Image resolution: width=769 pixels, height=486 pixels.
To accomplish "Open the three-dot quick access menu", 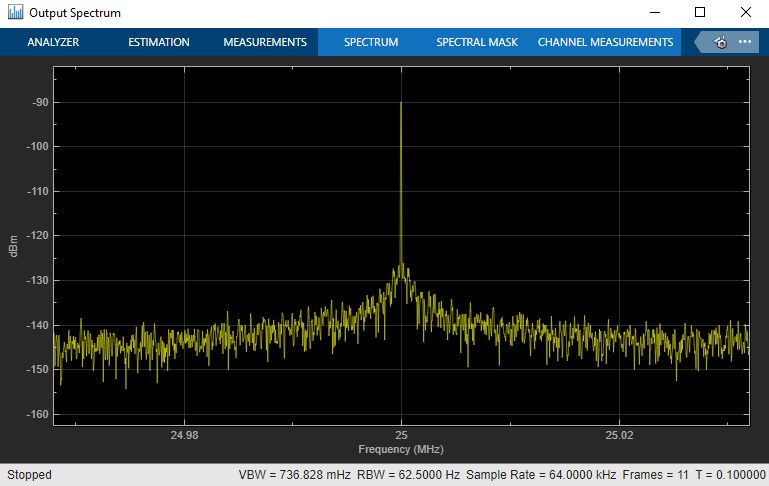I will click(745, 42).
